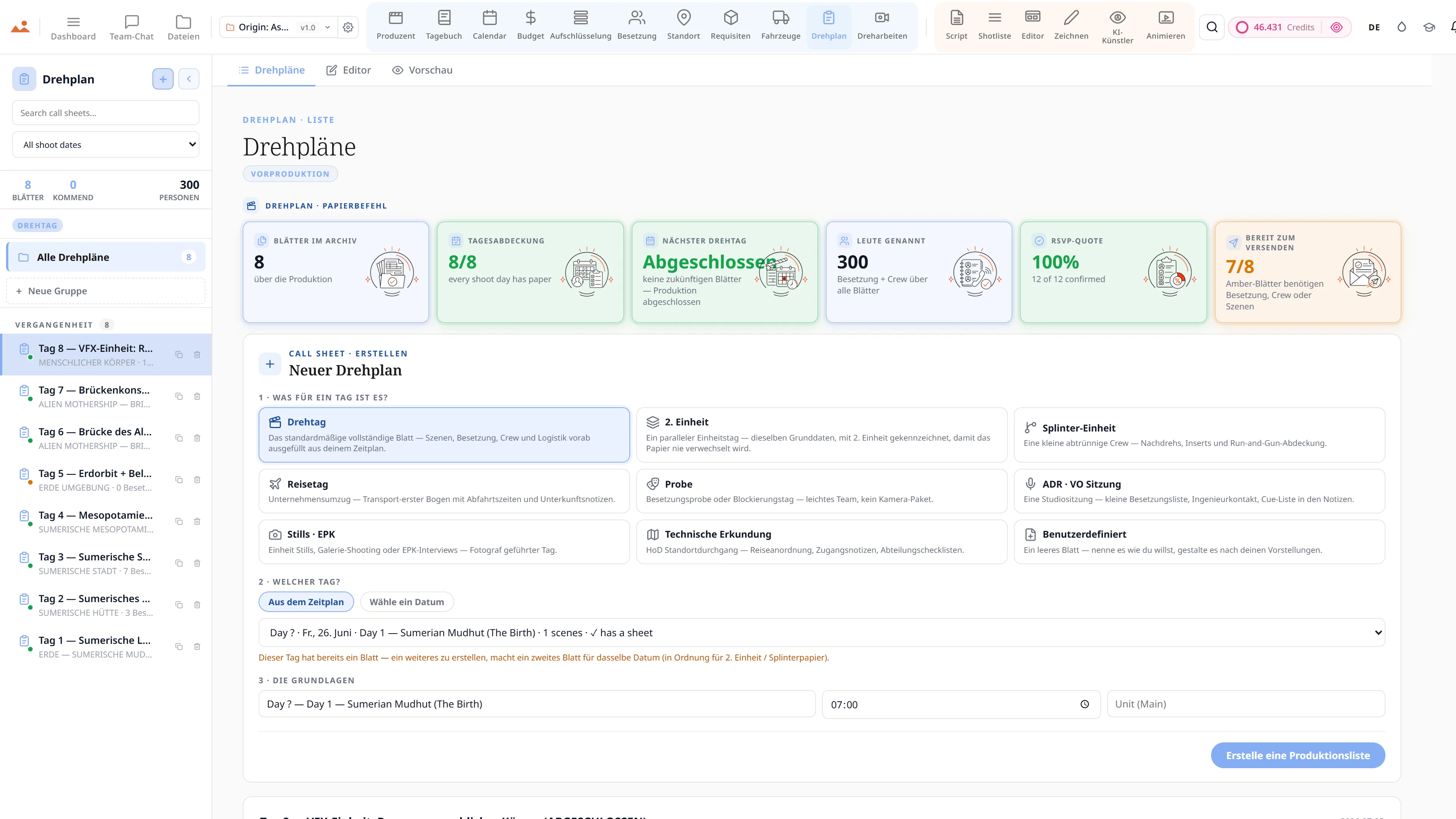Image resolution: width=1456 pixels, height=819 pixels.
Task: Switch to the Editor tab
Action: pos(349,70)
